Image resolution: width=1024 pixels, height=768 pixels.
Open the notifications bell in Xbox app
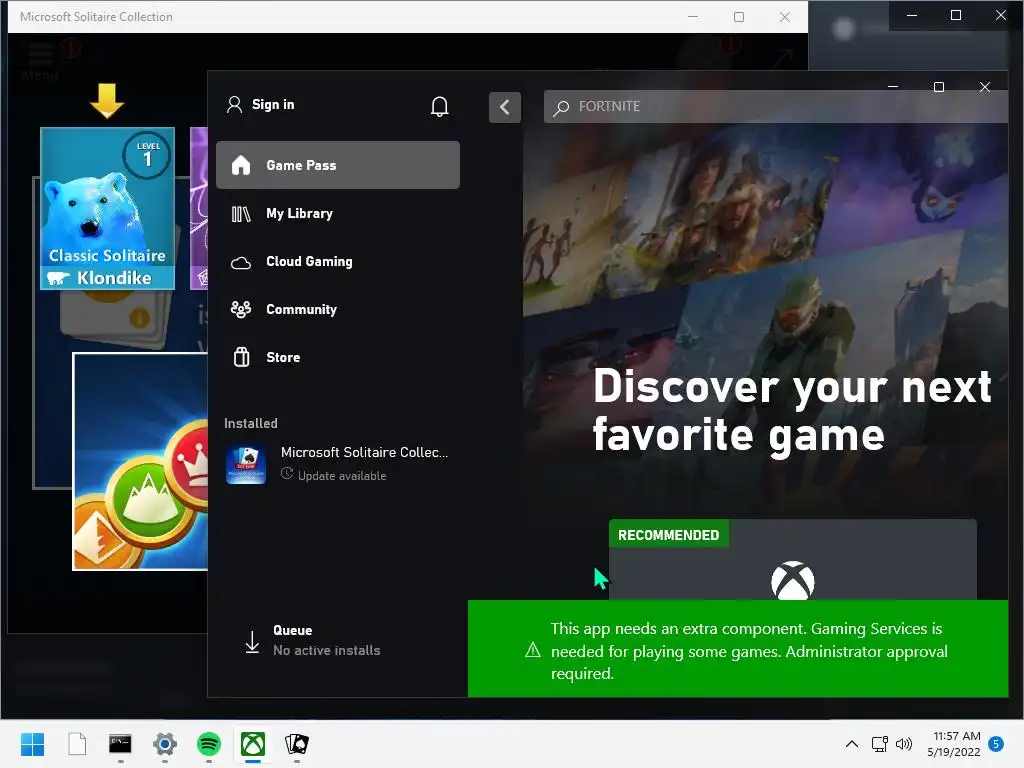click(x=440, y=106)
